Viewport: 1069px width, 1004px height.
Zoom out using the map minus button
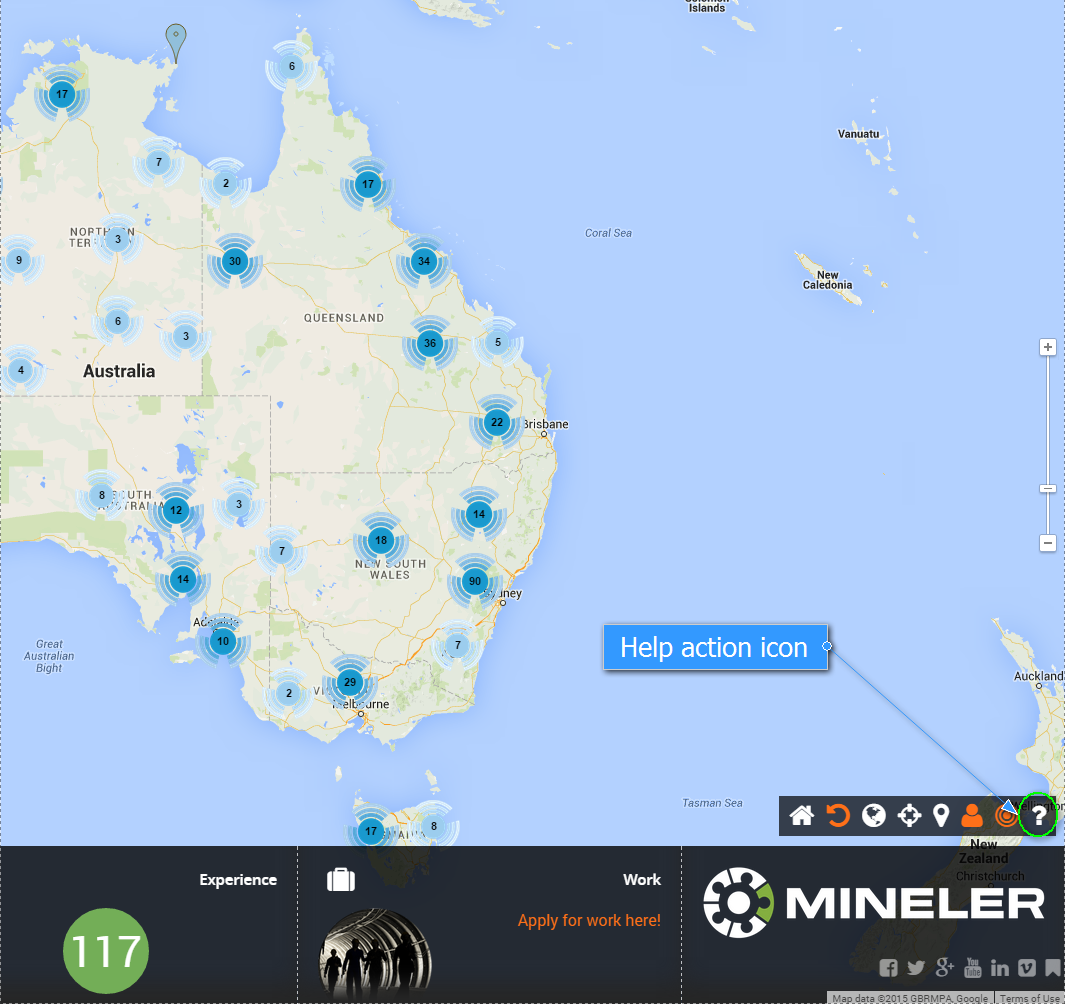(x=1048, y=543)
